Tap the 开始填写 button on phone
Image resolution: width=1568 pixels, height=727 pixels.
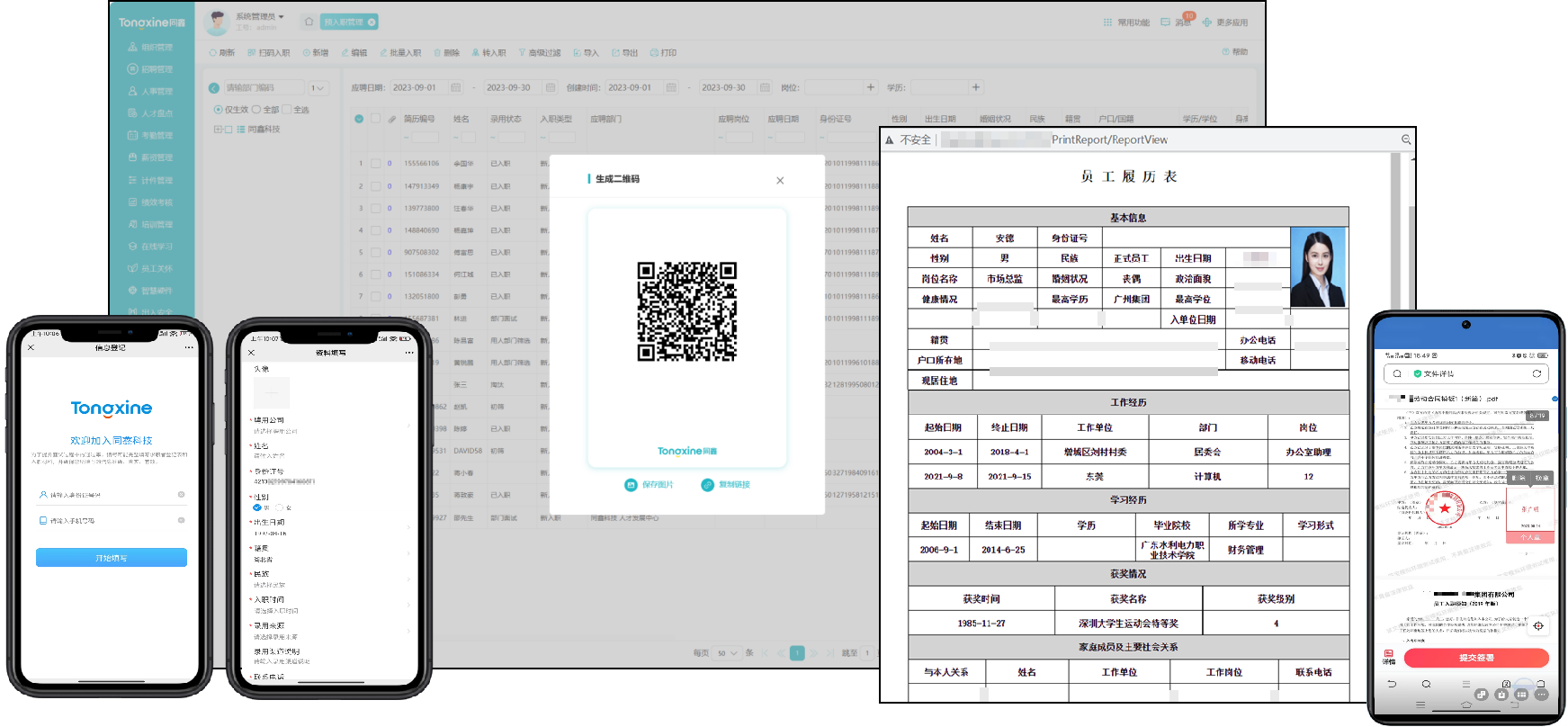[112, 558]
